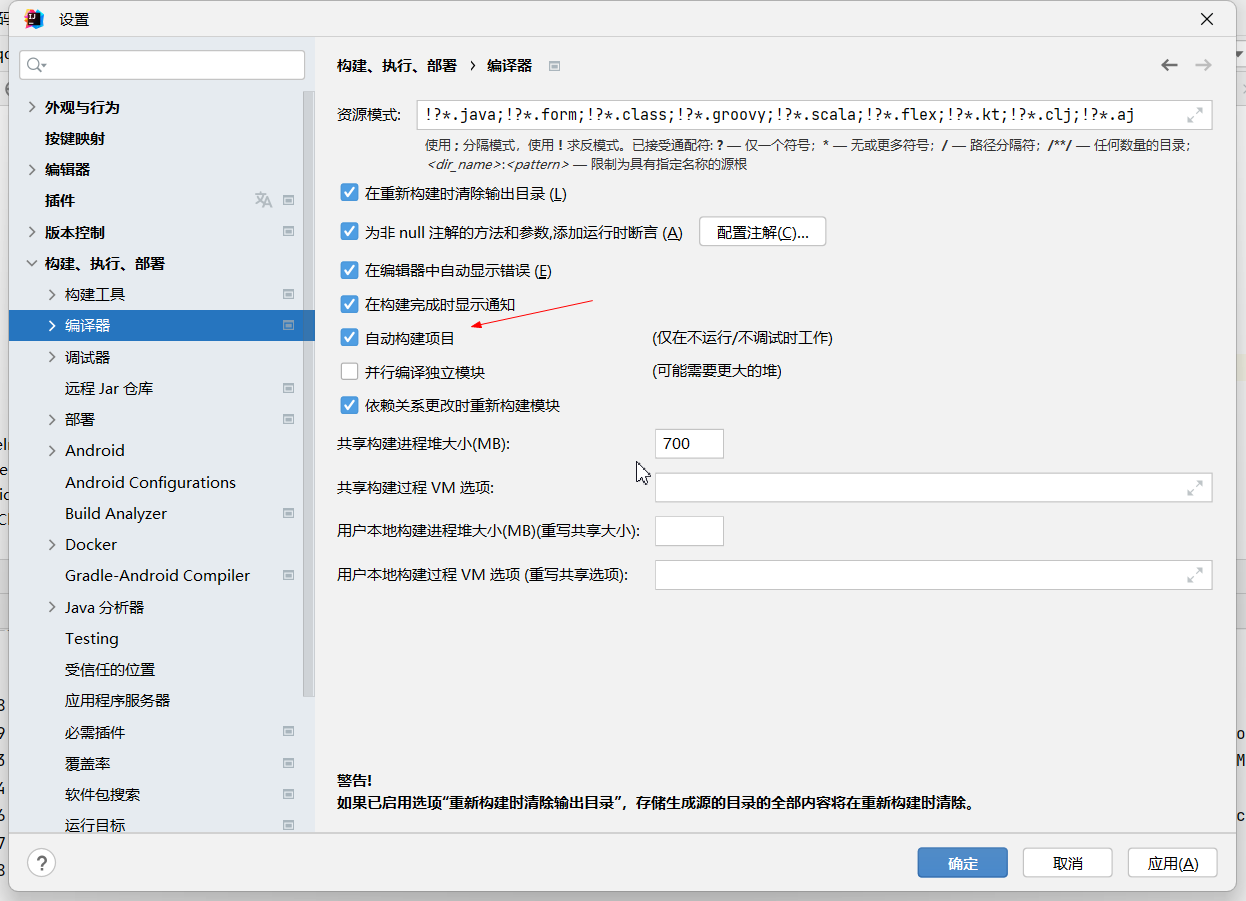The height and width of the screenshot is (901, 1246).
Task: Click 构建、执行、部署 in the breadcrumb
Action: click(x=397, y=66)
